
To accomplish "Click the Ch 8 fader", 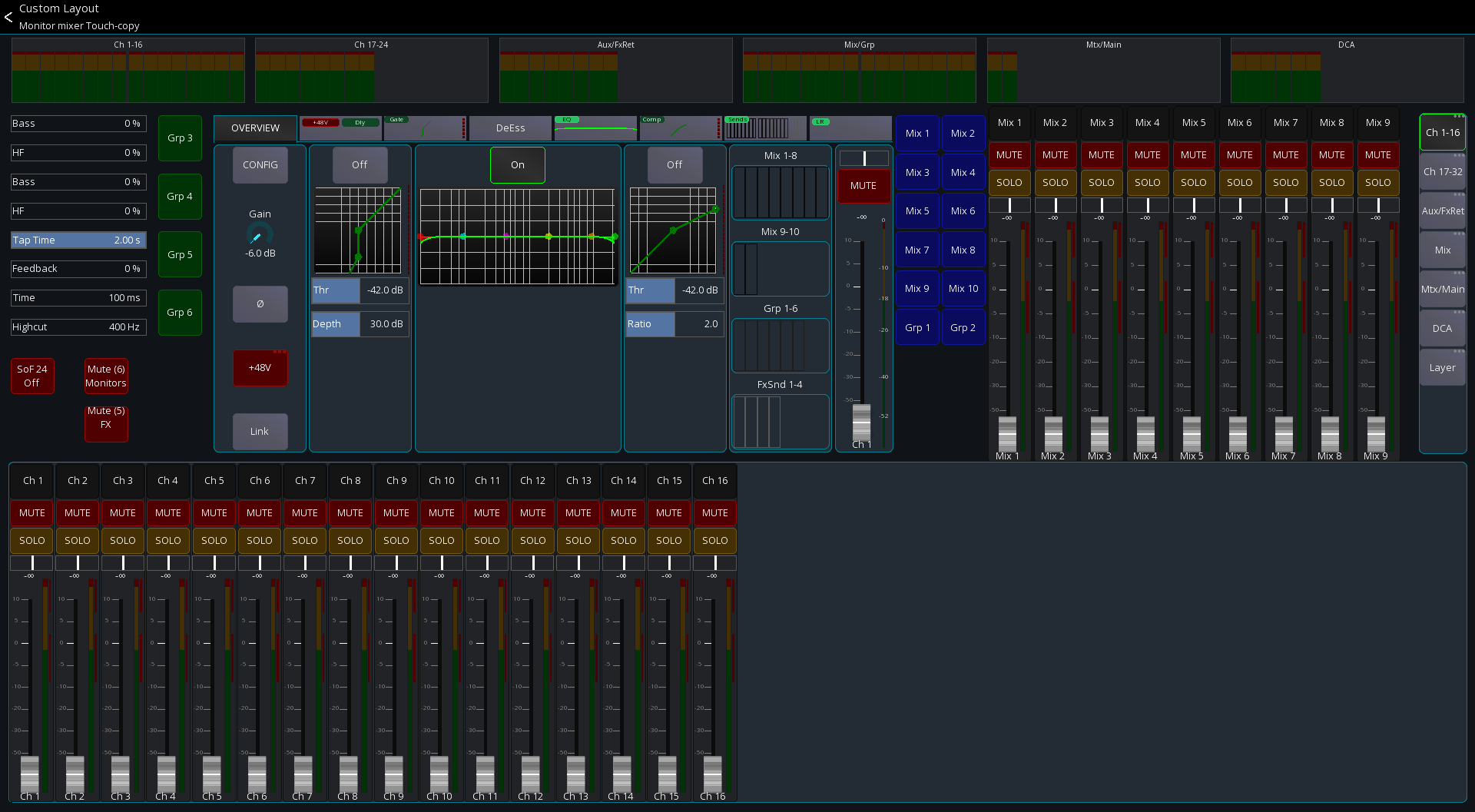I will (x=349, y=773).
